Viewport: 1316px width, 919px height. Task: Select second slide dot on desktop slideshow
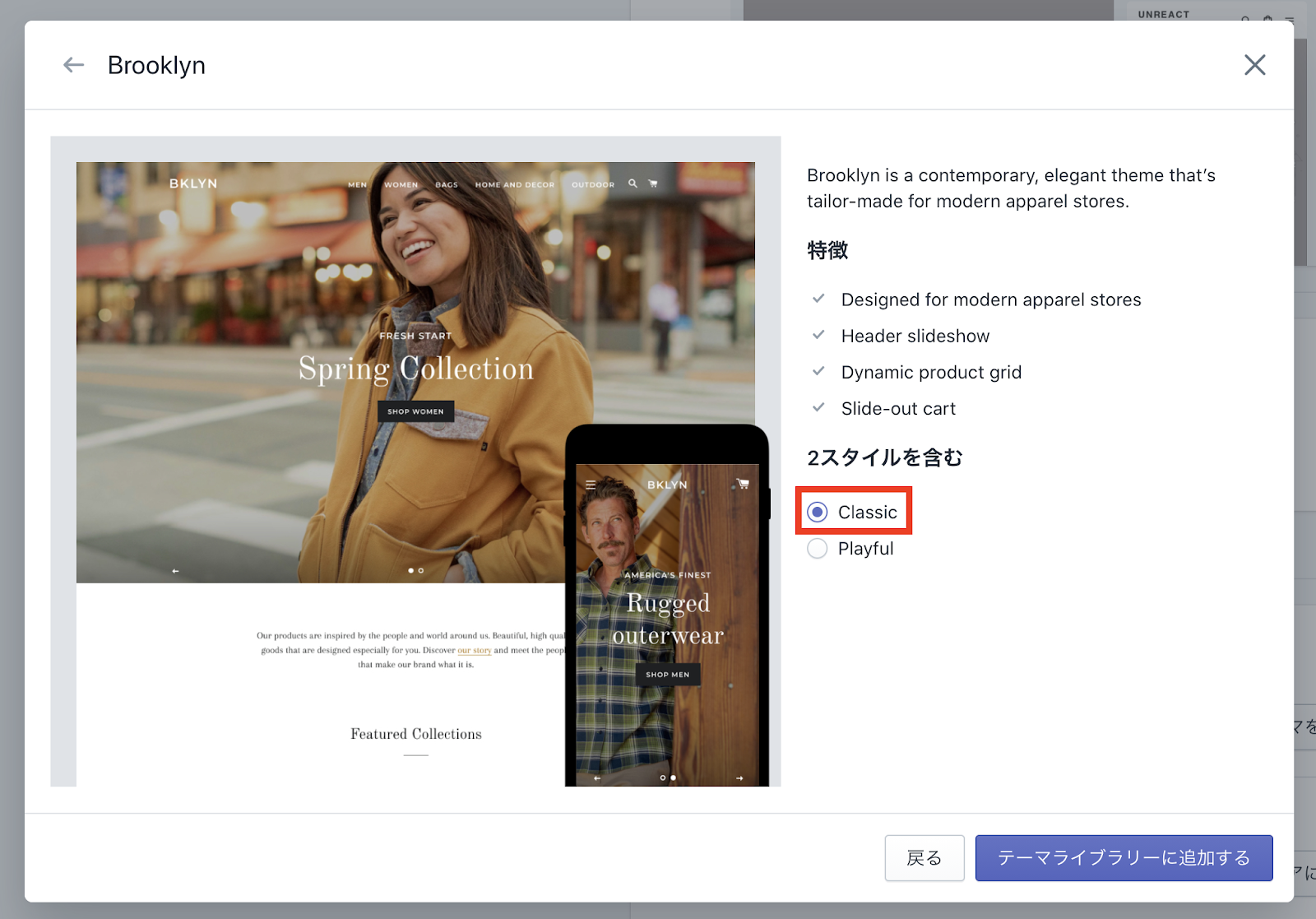coord(421,571)
